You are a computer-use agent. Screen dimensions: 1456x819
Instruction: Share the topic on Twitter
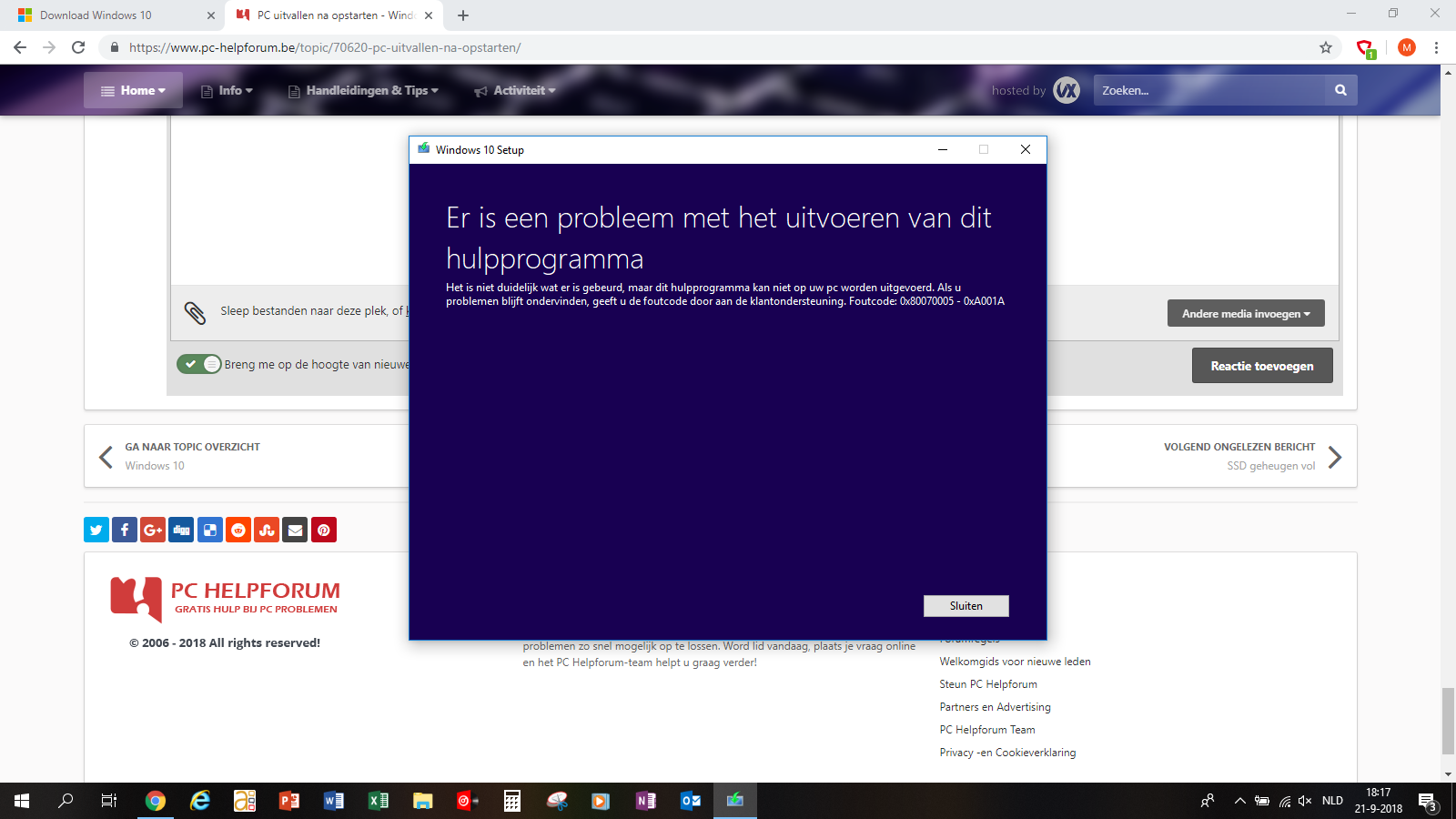pyautogui.click(x=96, y=530)
